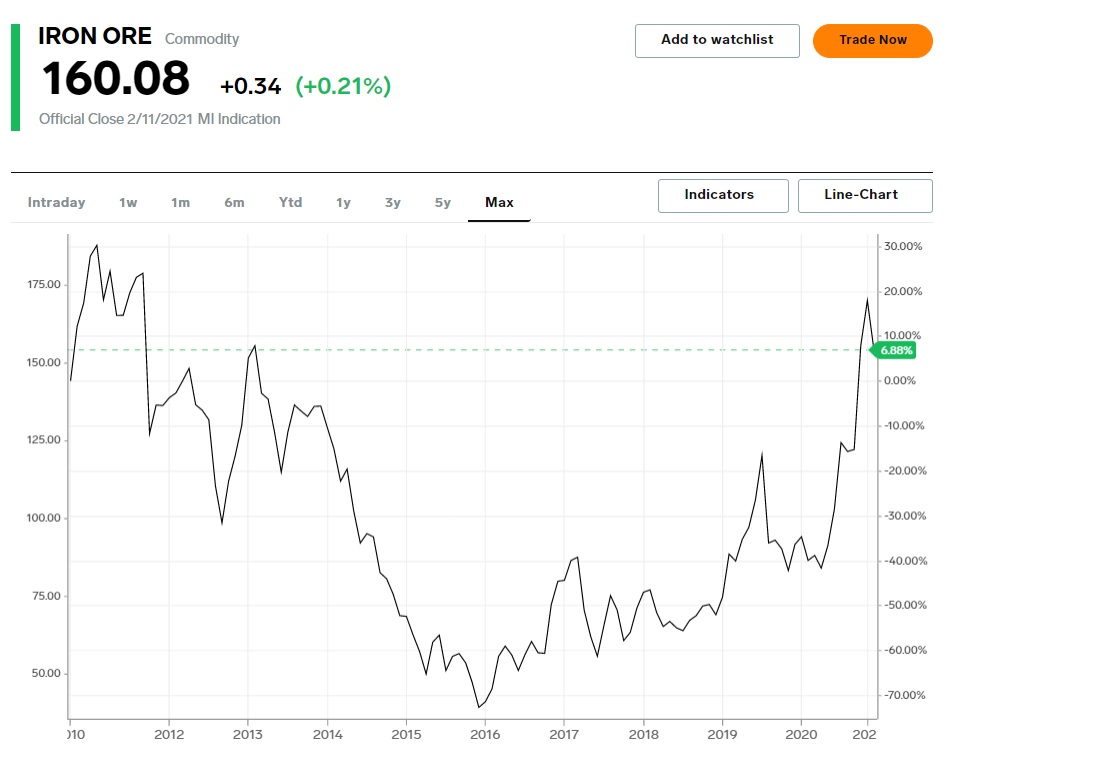Viewport: 1100px width, 764px height.
Task: Pick the 5y chart range
Action: (x=443, y=203)
